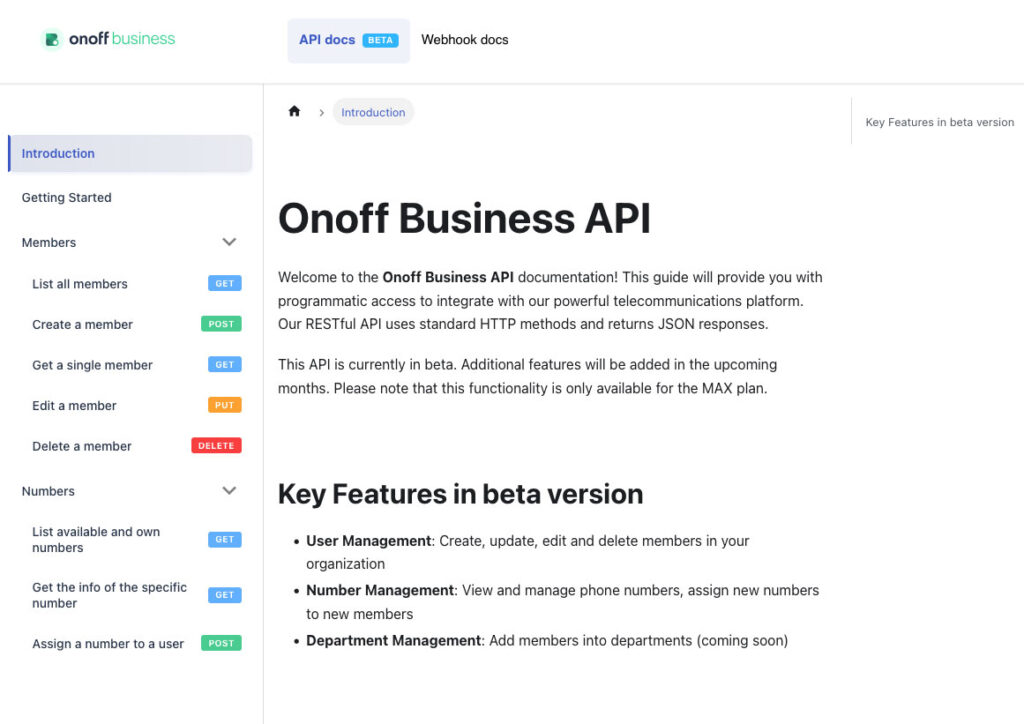This screenshot has height=724, width=1024.
Task: Select List available and own numbers
Action: (96, 539)
